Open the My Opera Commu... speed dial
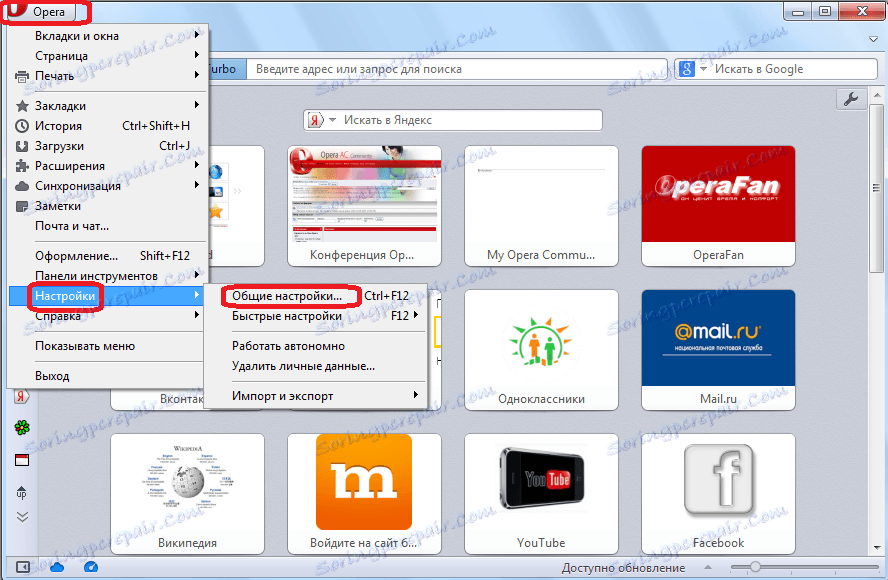Image resolution: width=888 pixels, height=580 pixels. coord(541,206)
